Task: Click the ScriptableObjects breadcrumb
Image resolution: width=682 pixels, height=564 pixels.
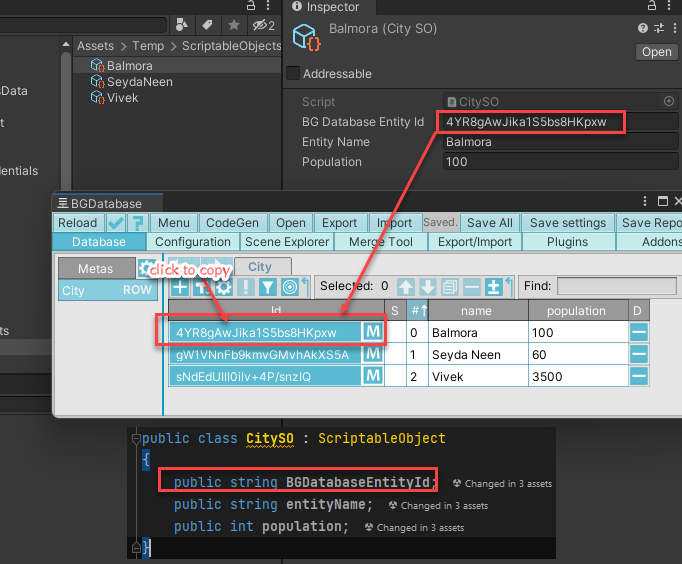Action: pos(231,46)
